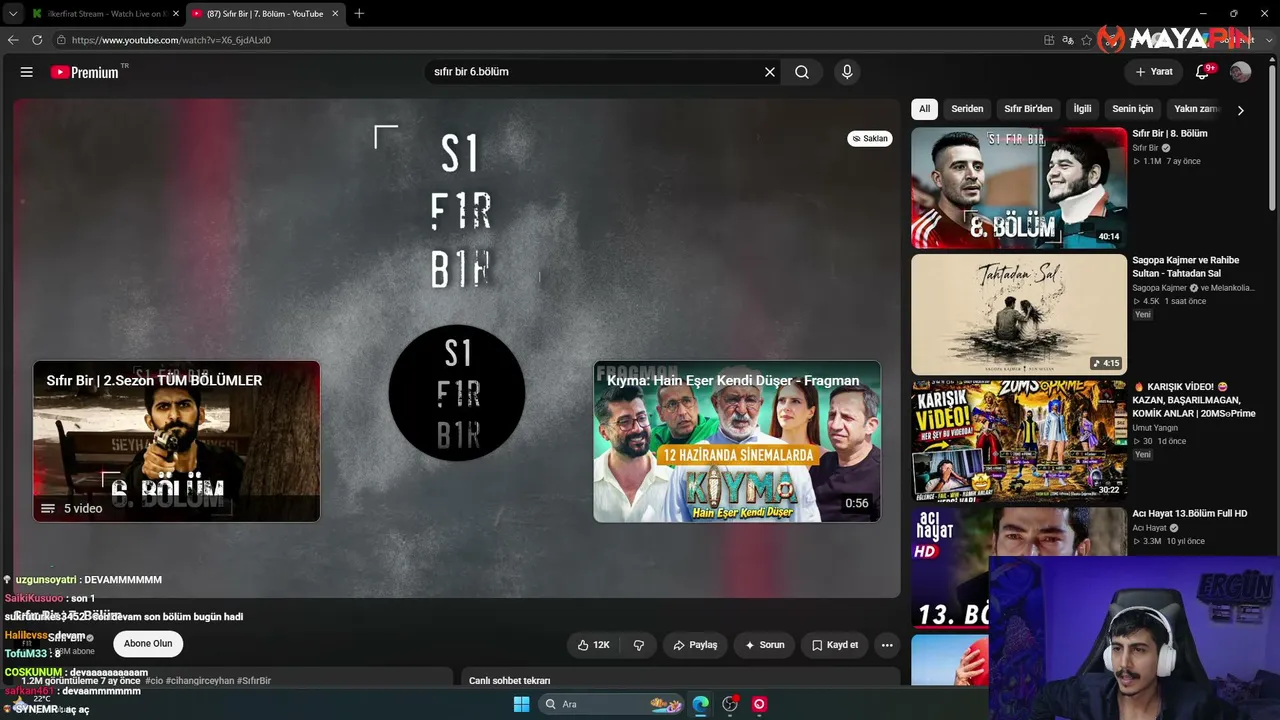This screenshot has width=1280, height=720.
Task: Open the taskbar app with red badge
Action: [x=730, y=704]
